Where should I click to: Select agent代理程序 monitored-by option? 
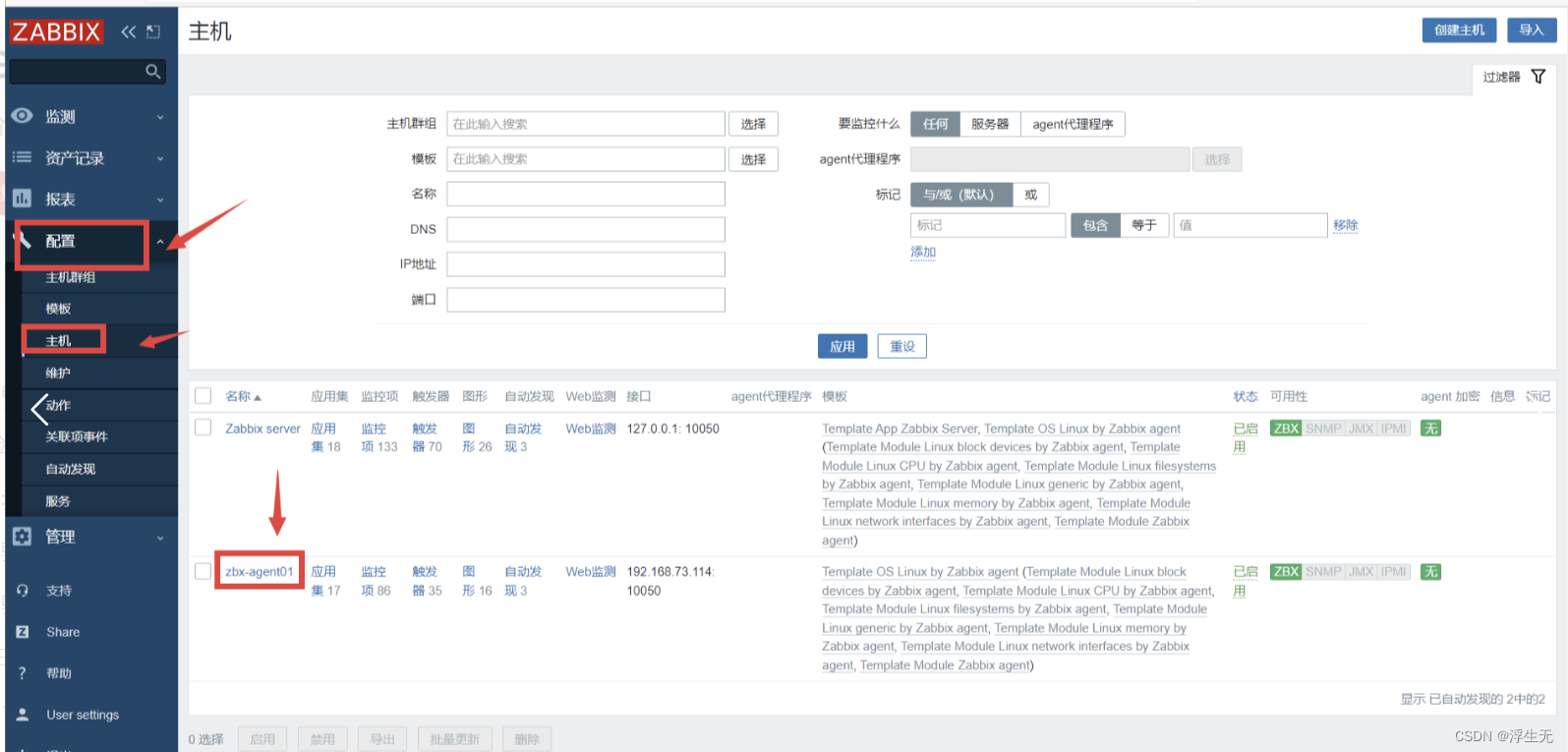pos(1073,124)
